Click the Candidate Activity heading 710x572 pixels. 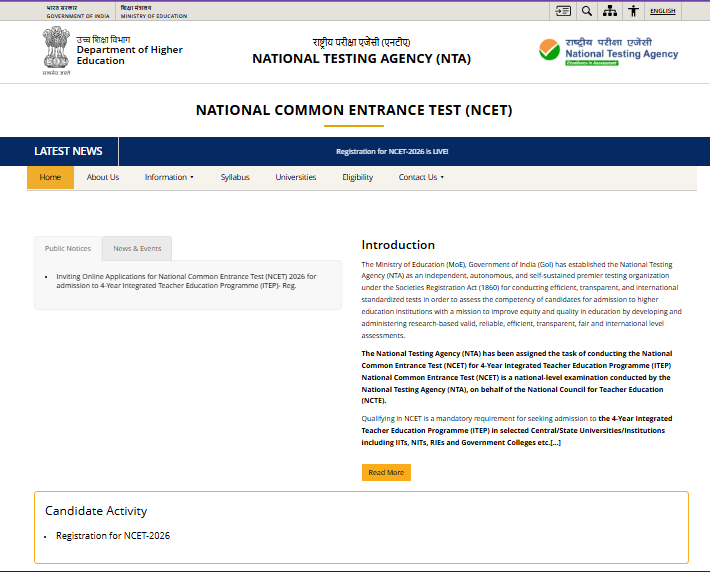[96, 511]
